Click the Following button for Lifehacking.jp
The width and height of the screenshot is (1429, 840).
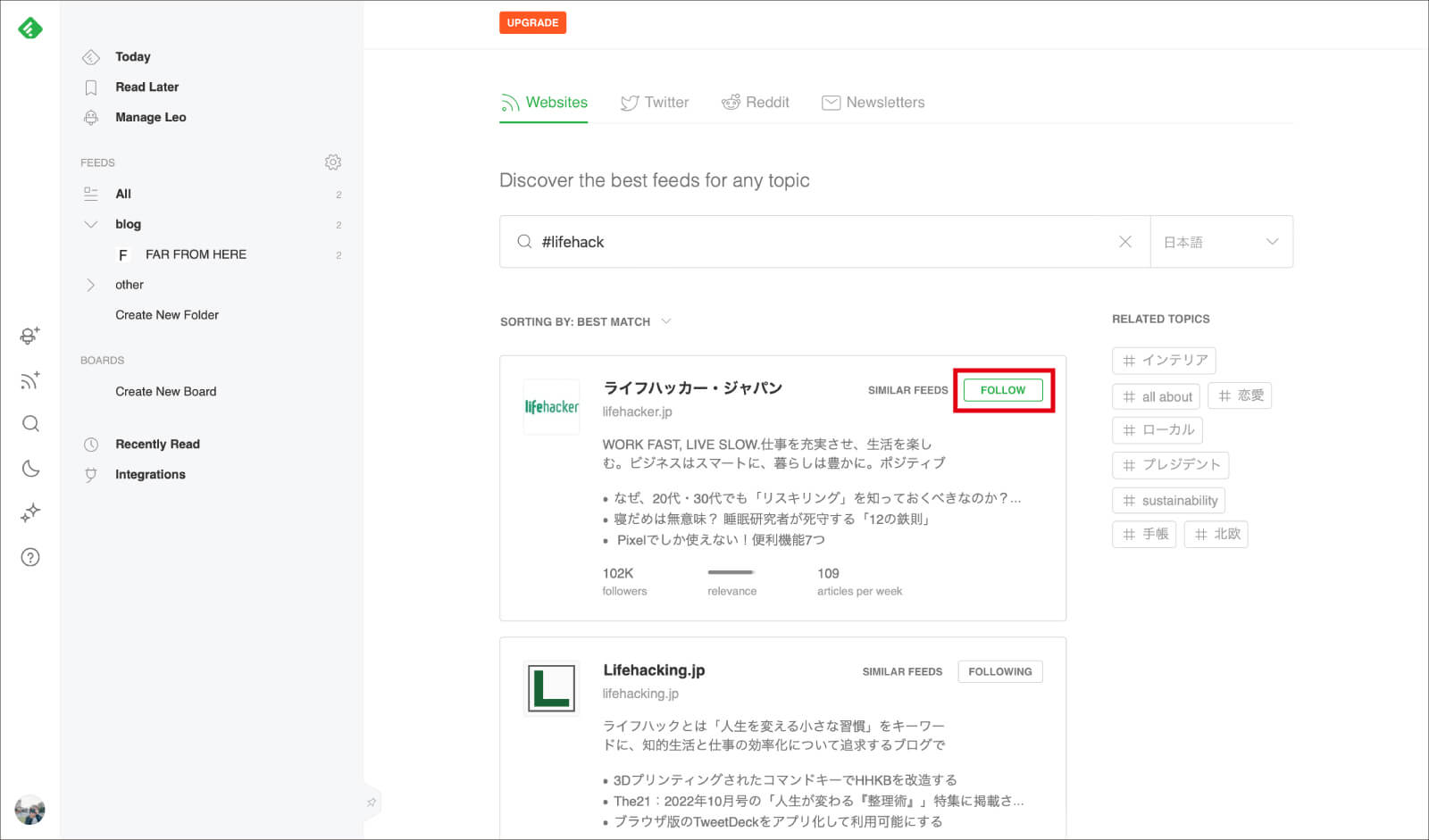pyautogui.click(x=1000, y=671)
